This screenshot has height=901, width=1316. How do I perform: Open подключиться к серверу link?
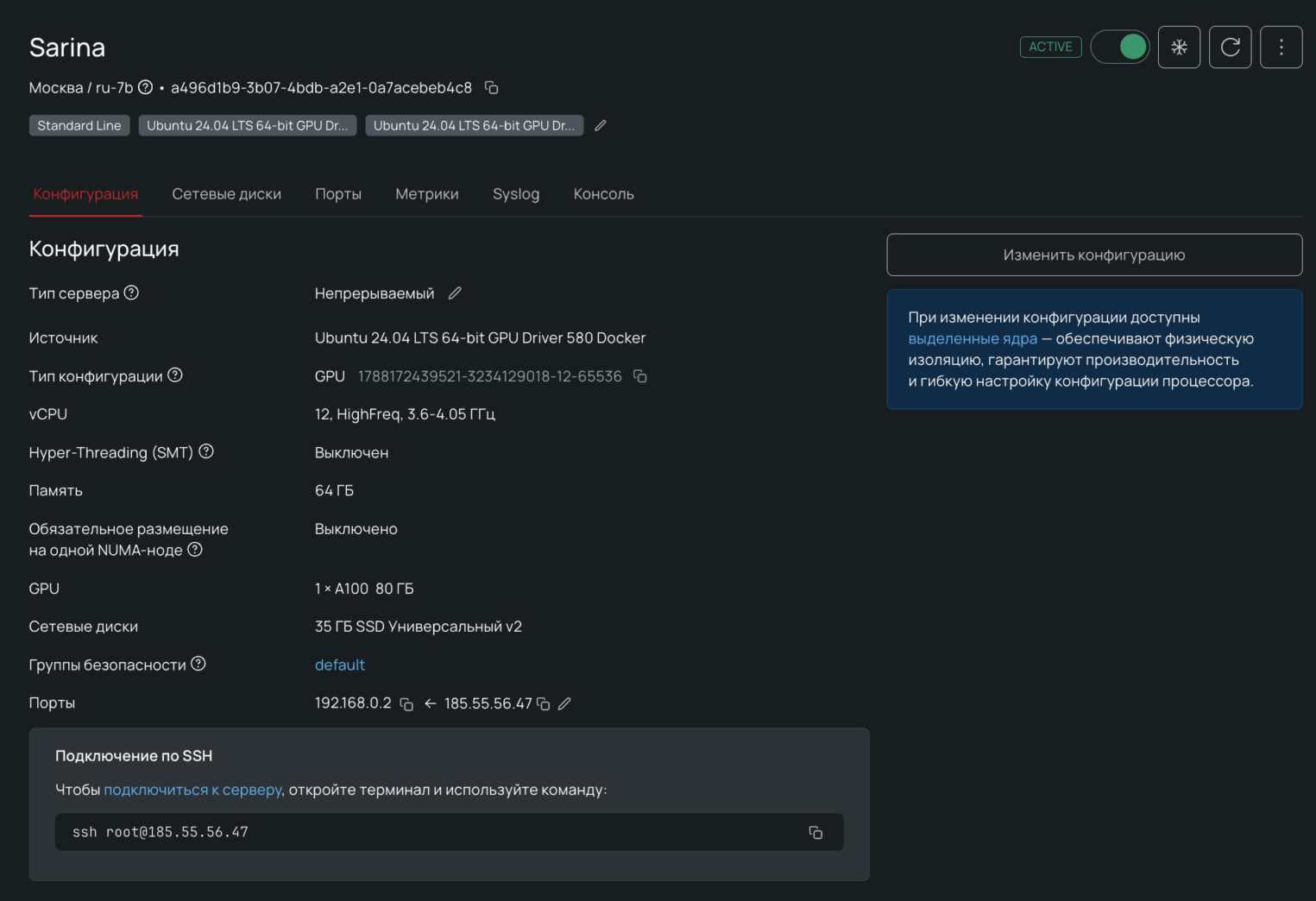193,790
